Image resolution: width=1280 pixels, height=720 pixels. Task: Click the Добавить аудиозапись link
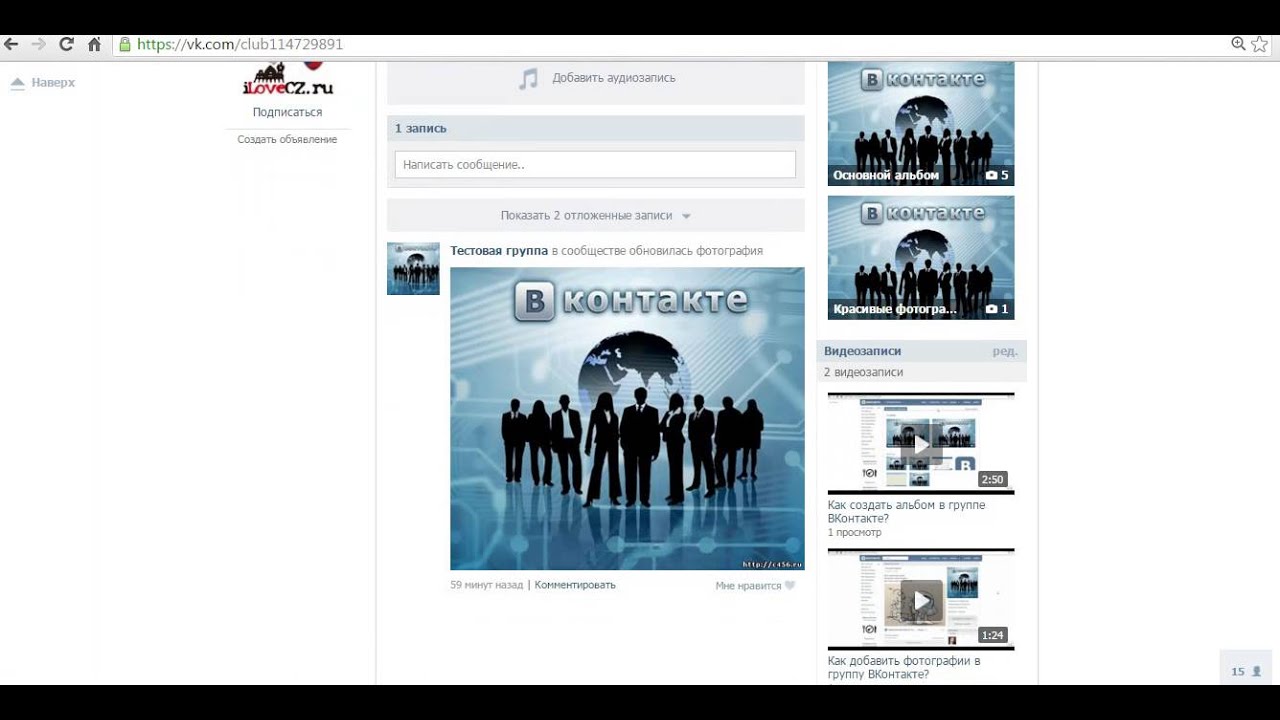pyautogui.click(x=614, y=78)
